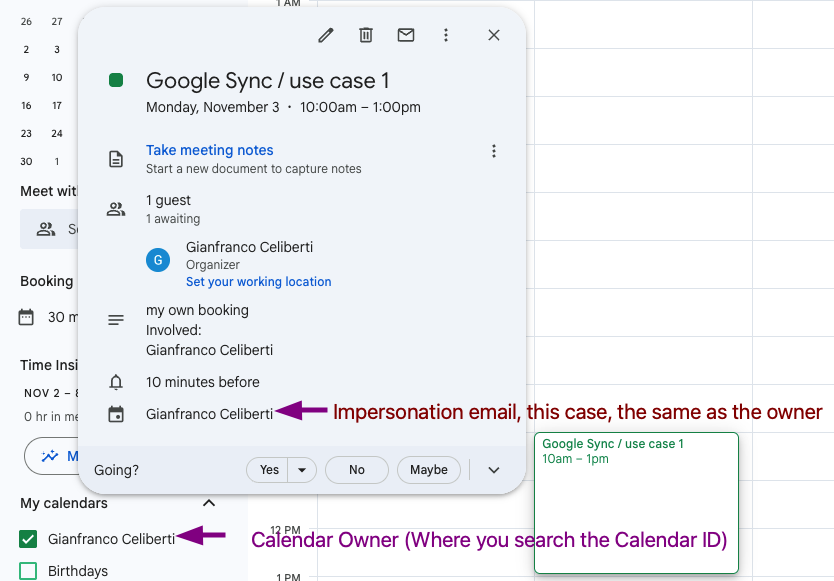Click the reminder bell icon
Viewport: 834px width, 581px height.
click(x=116, y=382)
